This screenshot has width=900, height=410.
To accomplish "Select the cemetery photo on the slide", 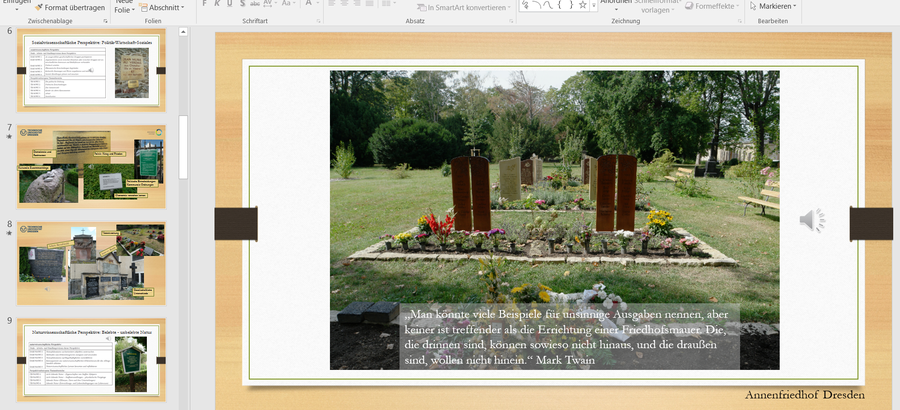I will 554,220.
